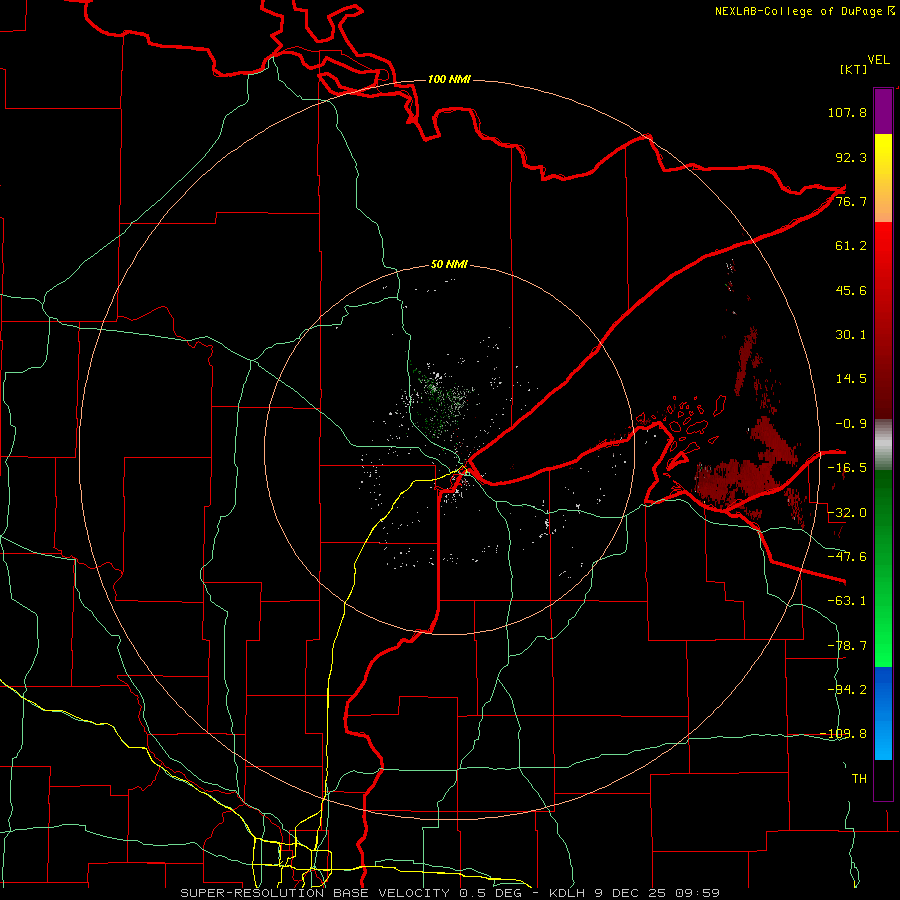Click the [KT] units label

tap(853, 69)
